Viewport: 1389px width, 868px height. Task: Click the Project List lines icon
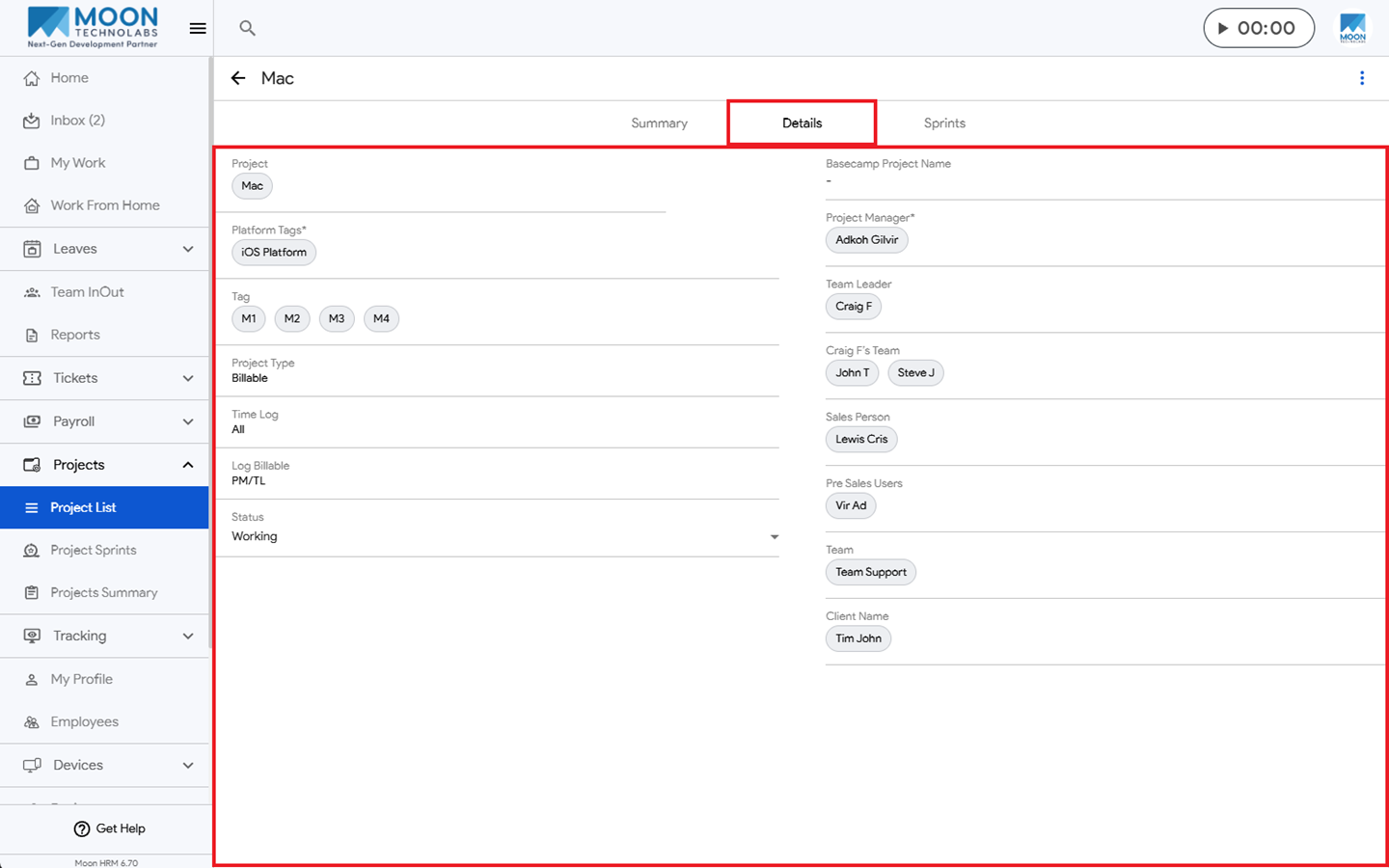(x=32, y=507)
